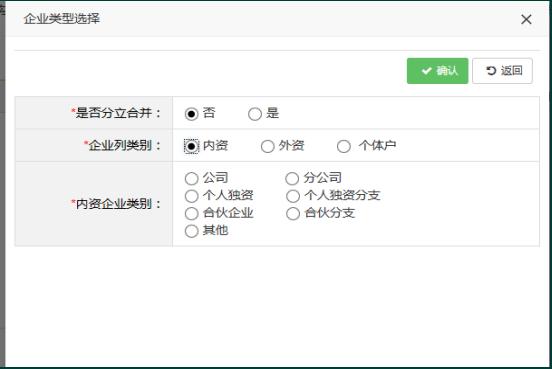This screenshot has width=552, height=369.
Task: Choose 个体户 enterprise category
Action: 344,146
